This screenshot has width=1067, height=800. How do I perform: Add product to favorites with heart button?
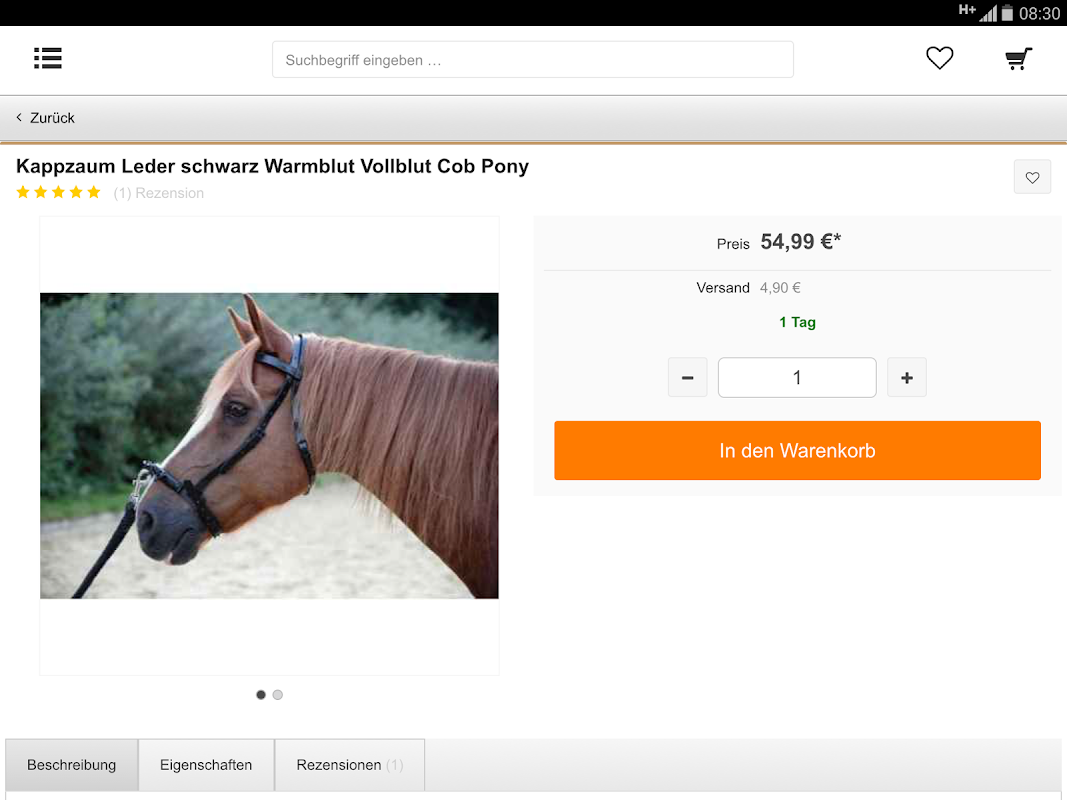(x=1032, y=178)
